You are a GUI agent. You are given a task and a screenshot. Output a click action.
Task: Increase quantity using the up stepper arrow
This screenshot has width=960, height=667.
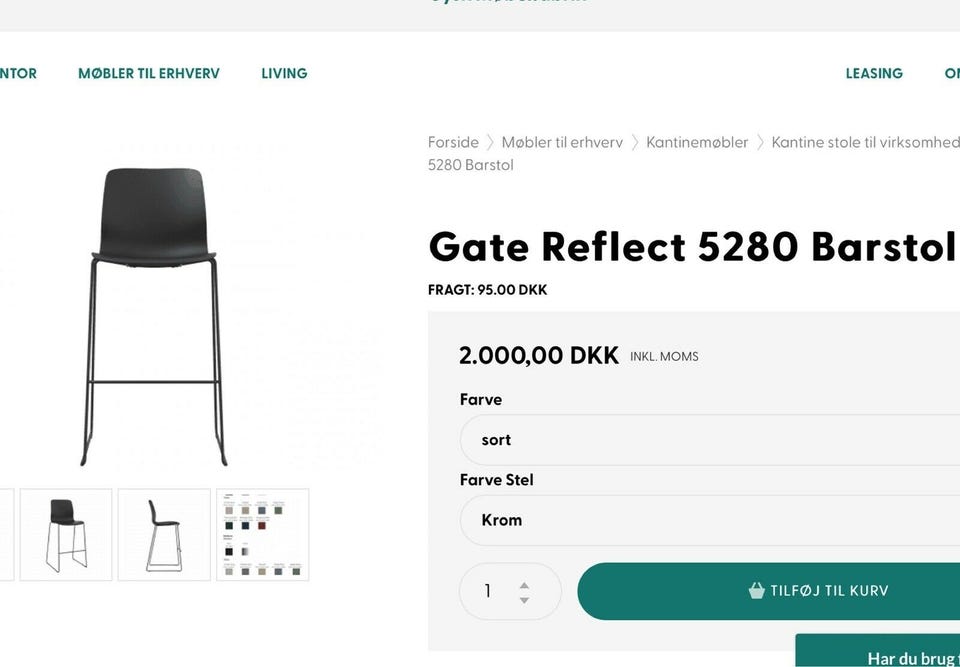524,583
